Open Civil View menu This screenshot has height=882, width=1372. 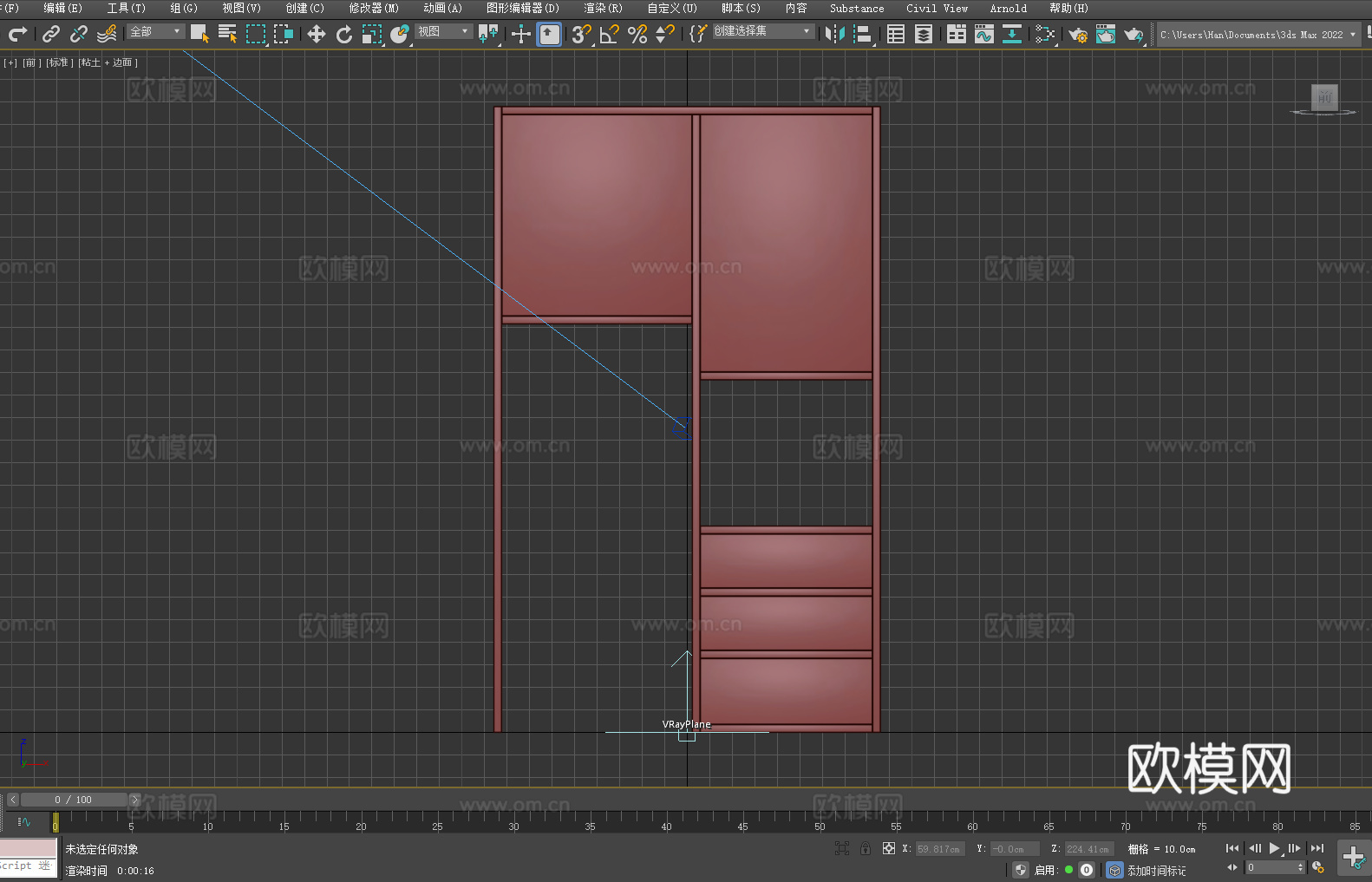(x=938, y=8)
